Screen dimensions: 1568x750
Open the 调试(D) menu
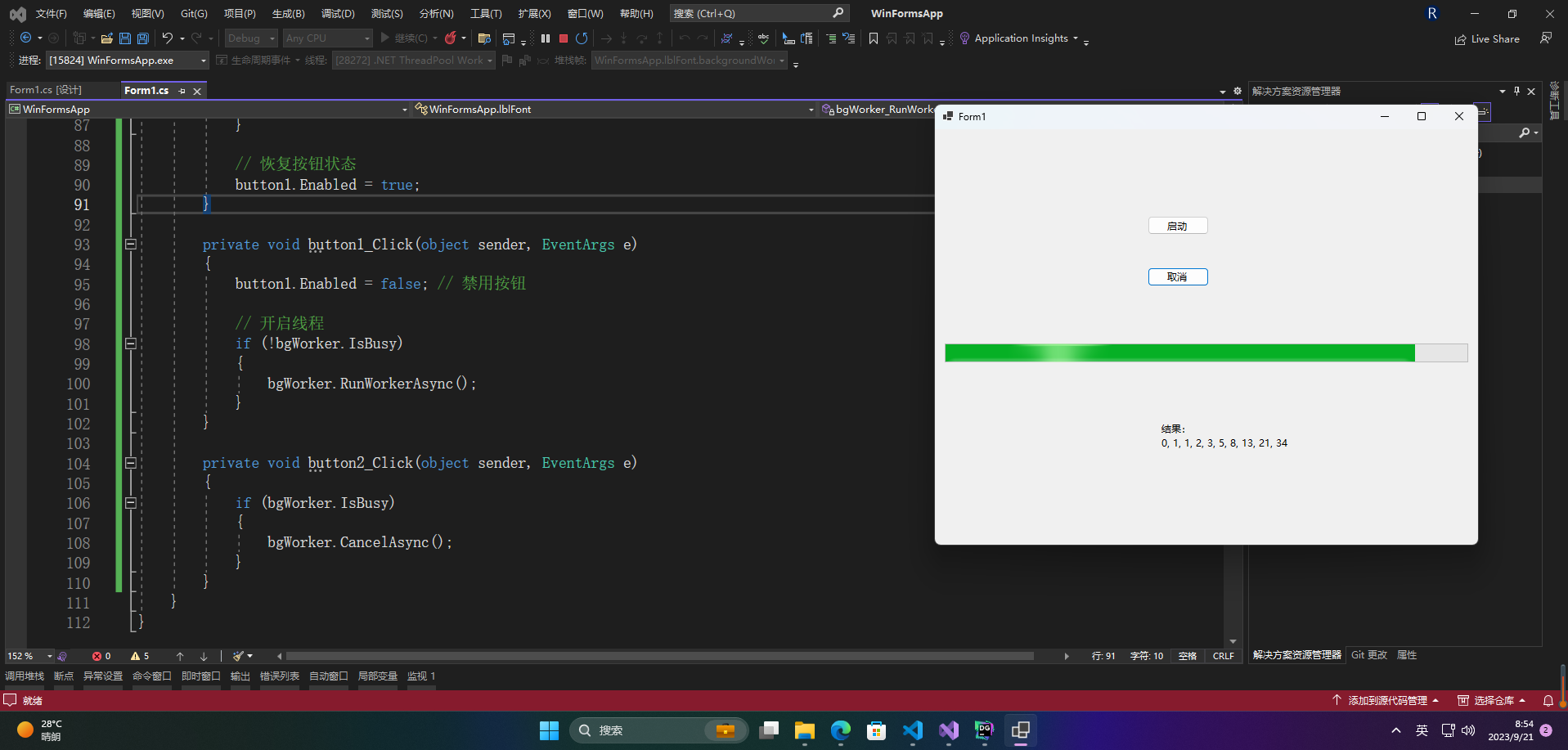tap(338, 14)
